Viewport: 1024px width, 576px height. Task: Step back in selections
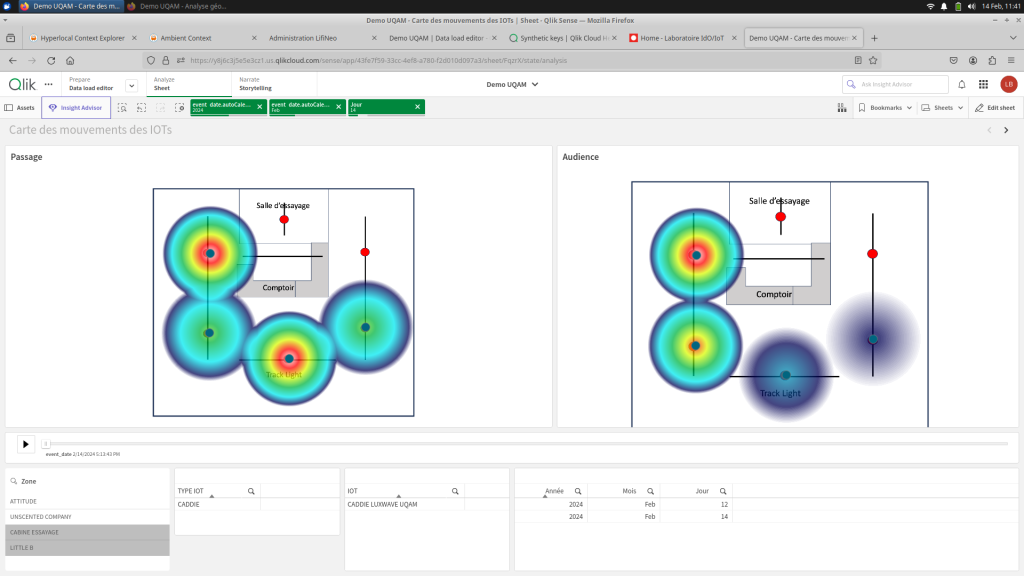[142, 108]
